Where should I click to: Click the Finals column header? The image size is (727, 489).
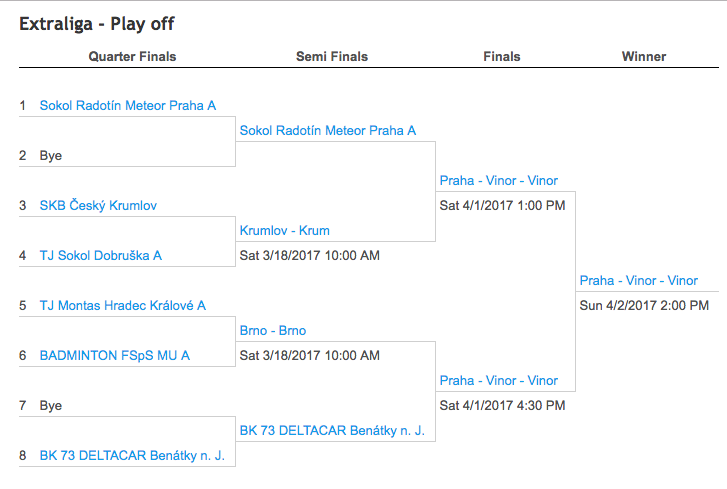[x=502, y=57]
